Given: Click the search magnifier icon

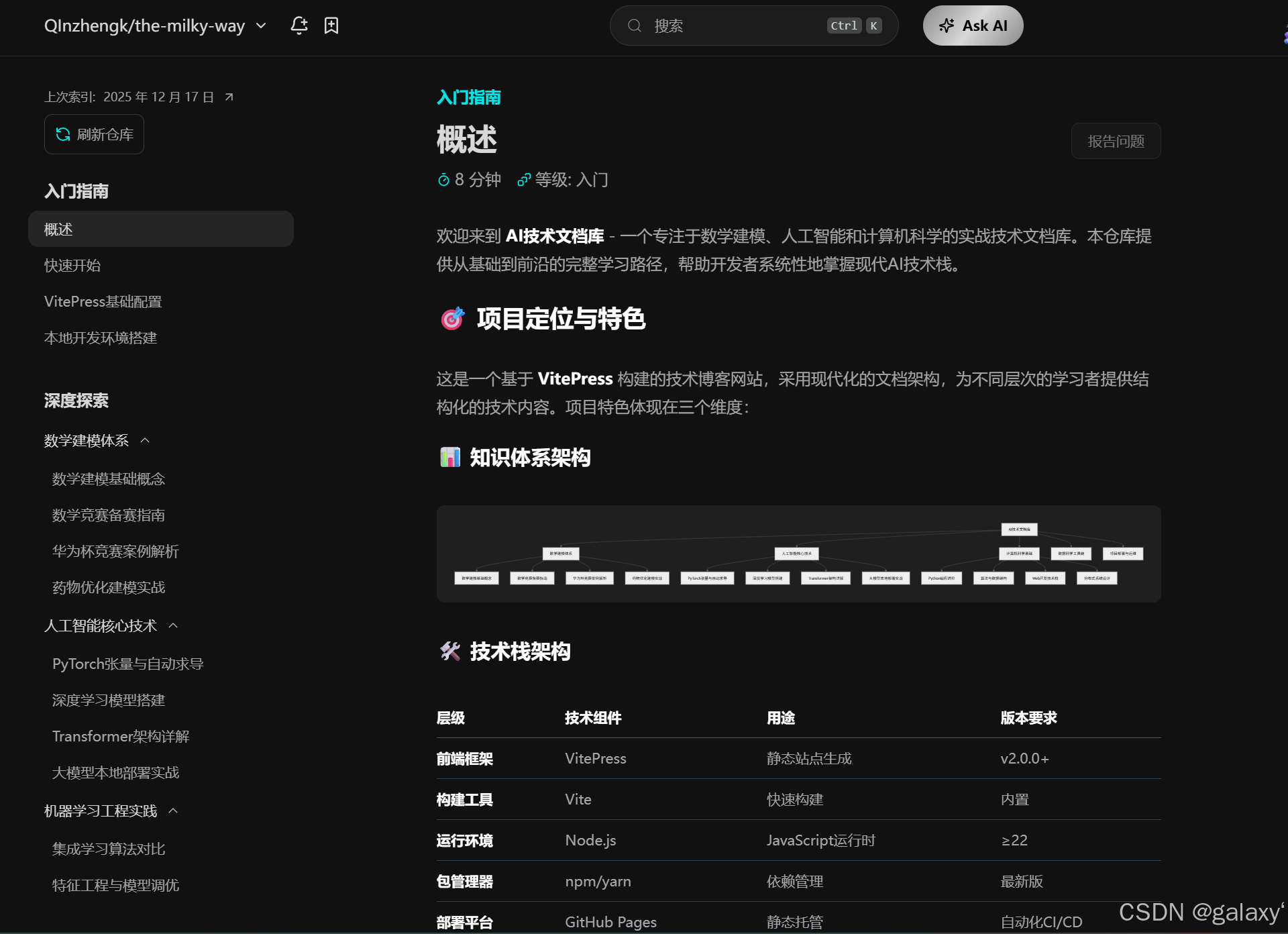Looking at the screenshot, I should coord(634,25).
